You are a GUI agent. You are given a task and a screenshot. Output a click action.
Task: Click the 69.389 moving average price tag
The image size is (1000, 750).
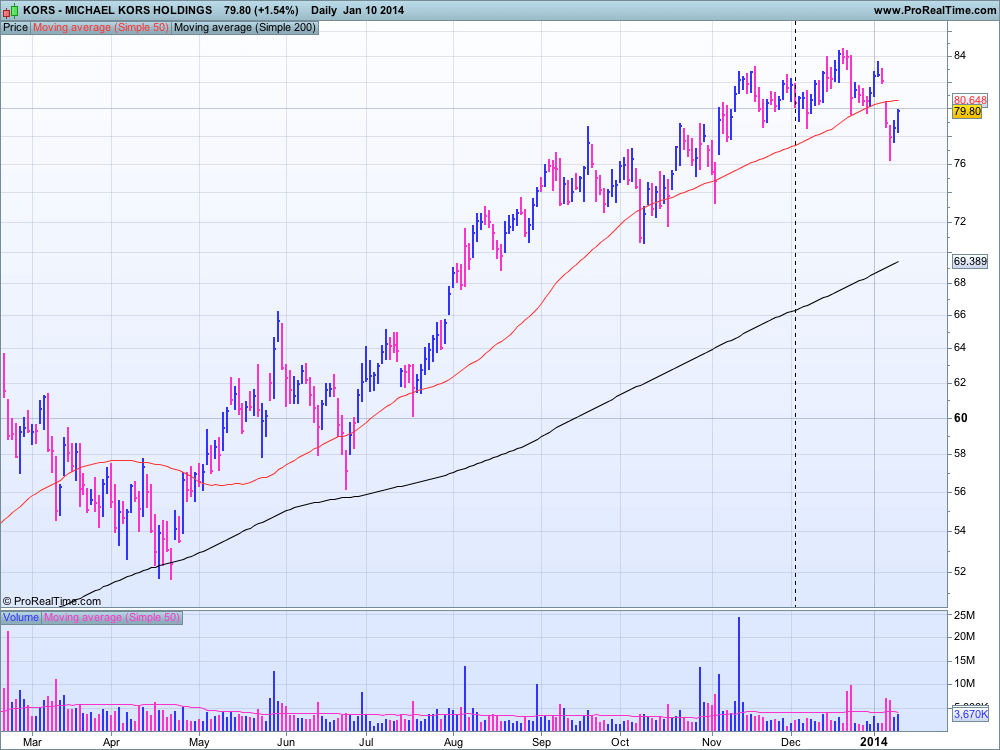click(970, 261)
